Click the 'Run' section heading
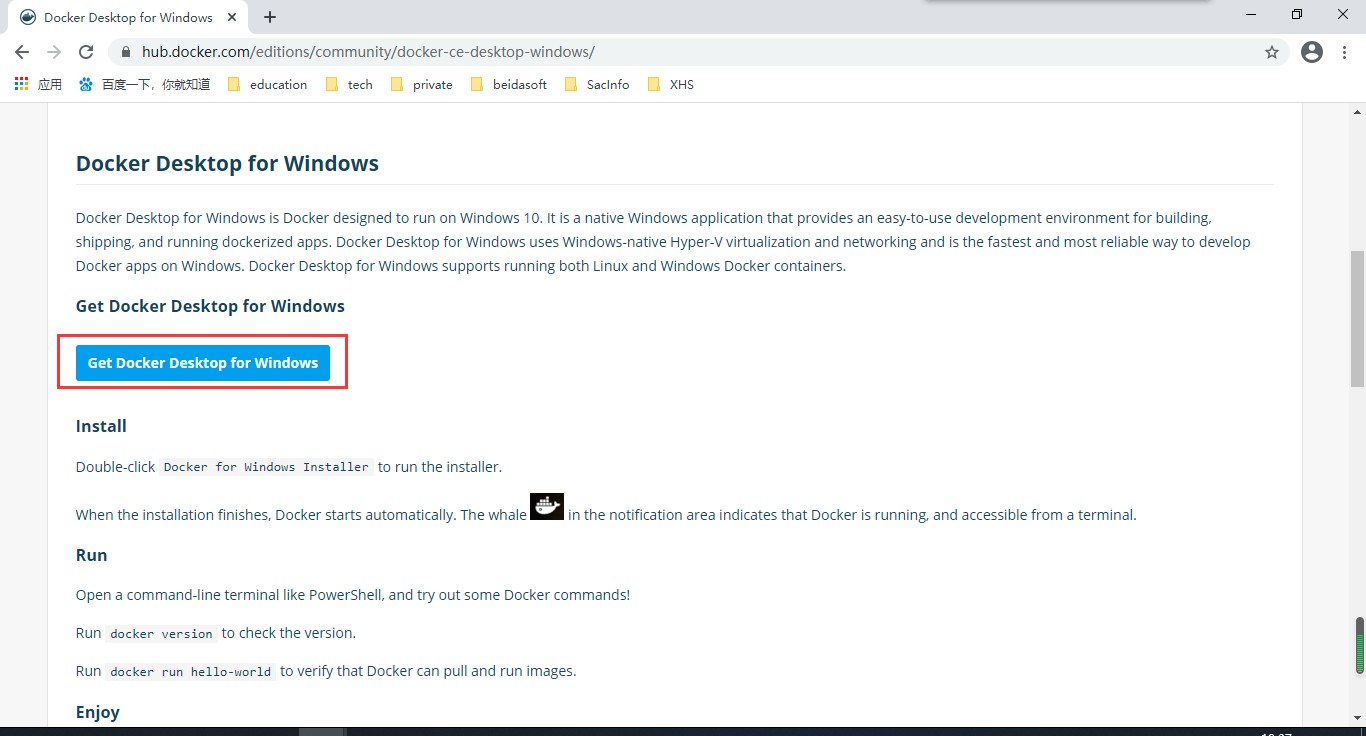 (x=92, y=555)
